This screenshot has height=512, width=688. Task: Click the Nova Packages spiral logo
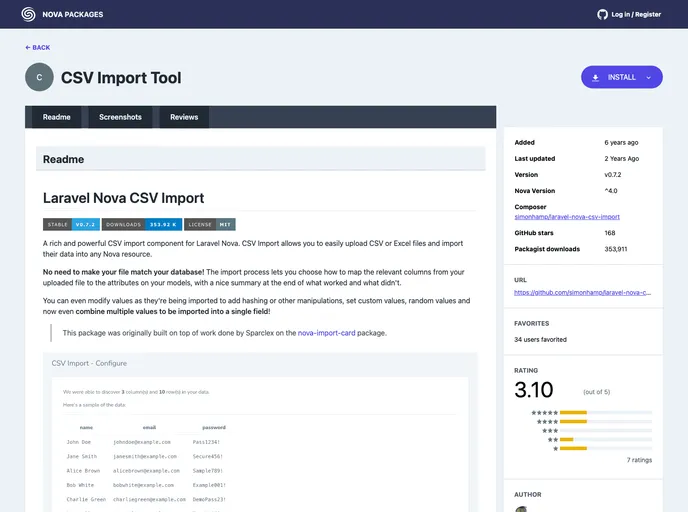click(29, 14)
